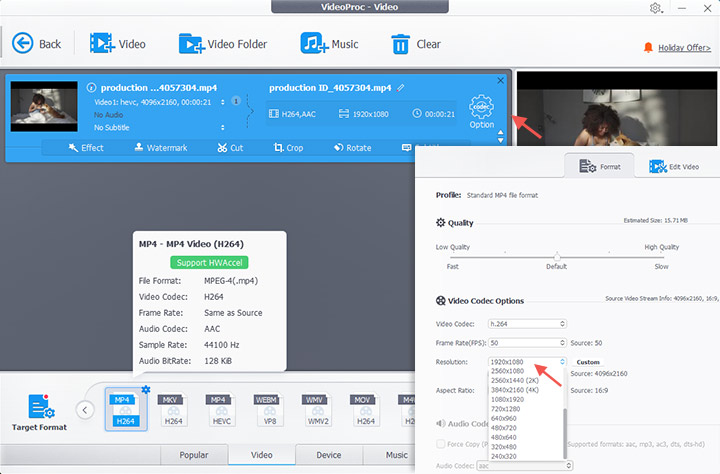Choose 320x480 resolution
720x474 pixels.
point(504,447)
